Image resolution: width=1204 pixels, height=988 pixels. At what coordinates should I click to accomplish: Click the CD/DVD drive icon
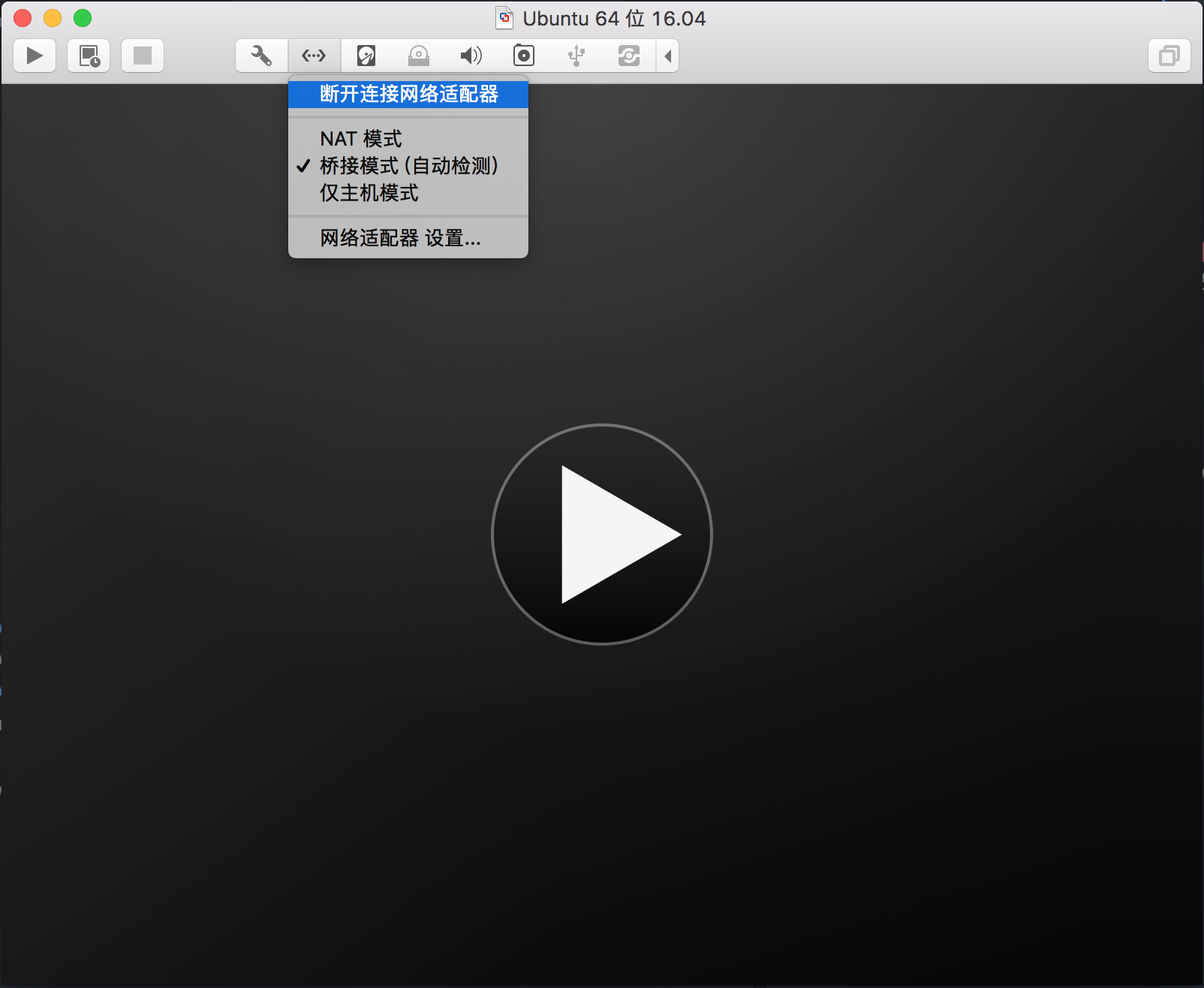[419, 56]
